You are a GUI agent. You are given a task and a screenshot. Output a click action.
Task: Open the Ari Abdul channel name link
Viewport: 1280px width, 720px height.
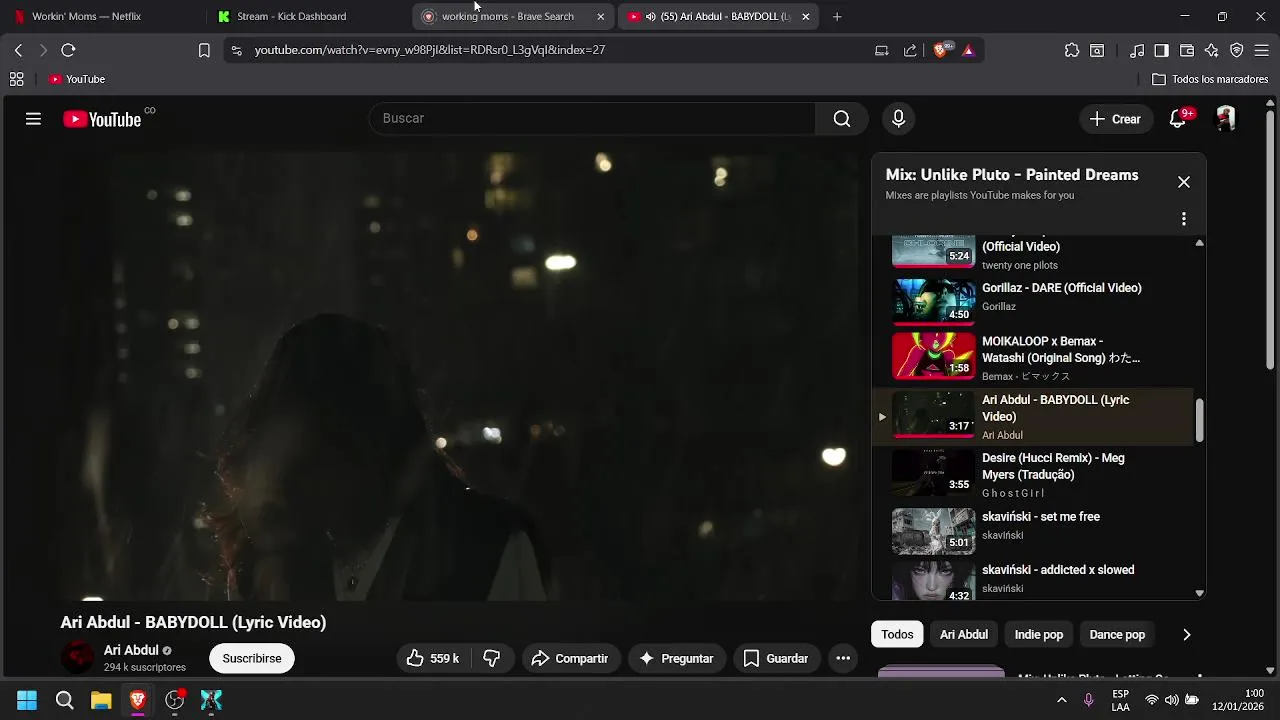point(131,650)
